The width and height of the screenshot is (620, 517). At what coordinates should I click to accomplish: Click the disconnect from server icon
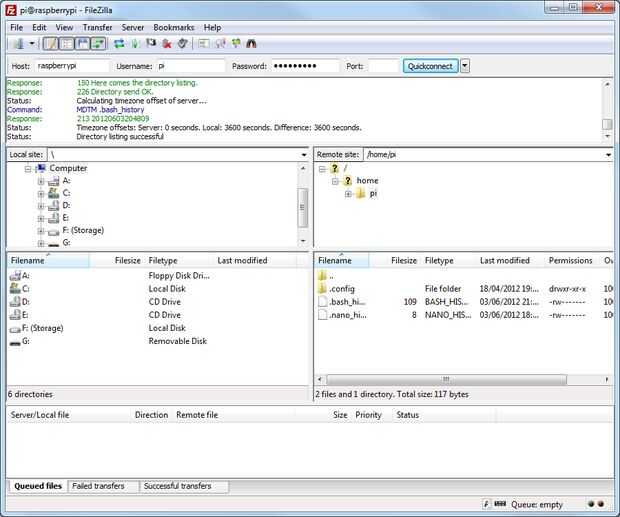[x=167, y=44]
